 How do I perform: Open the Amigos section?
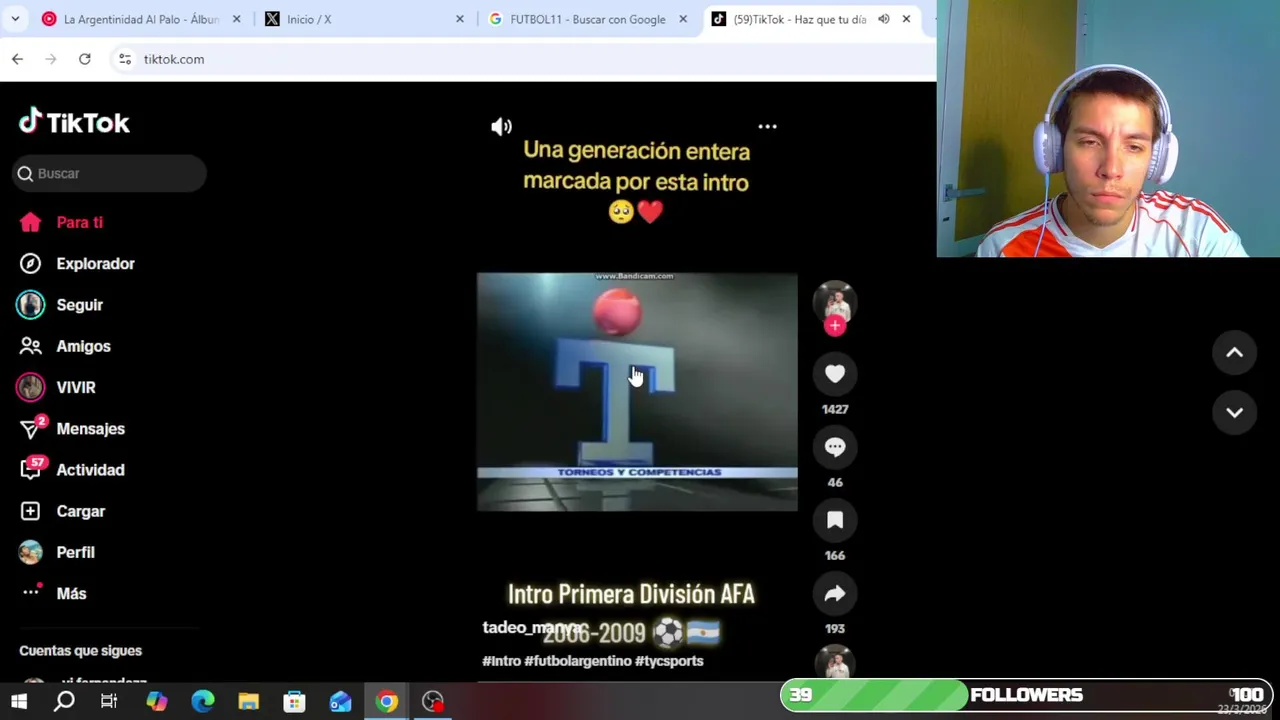click(66, 346)
